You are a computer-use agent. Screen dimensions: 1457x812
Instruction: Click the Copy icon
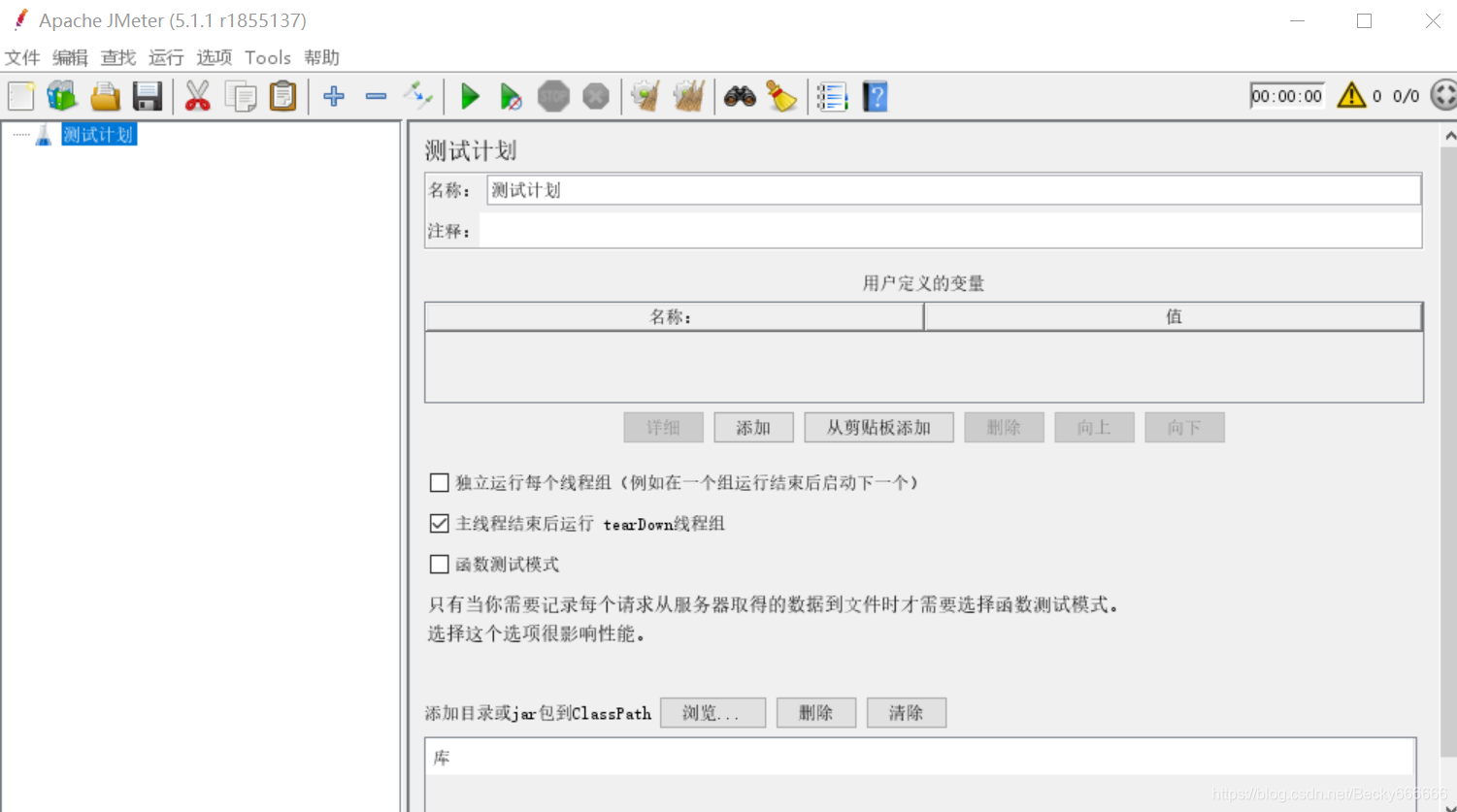pos(241,96)
